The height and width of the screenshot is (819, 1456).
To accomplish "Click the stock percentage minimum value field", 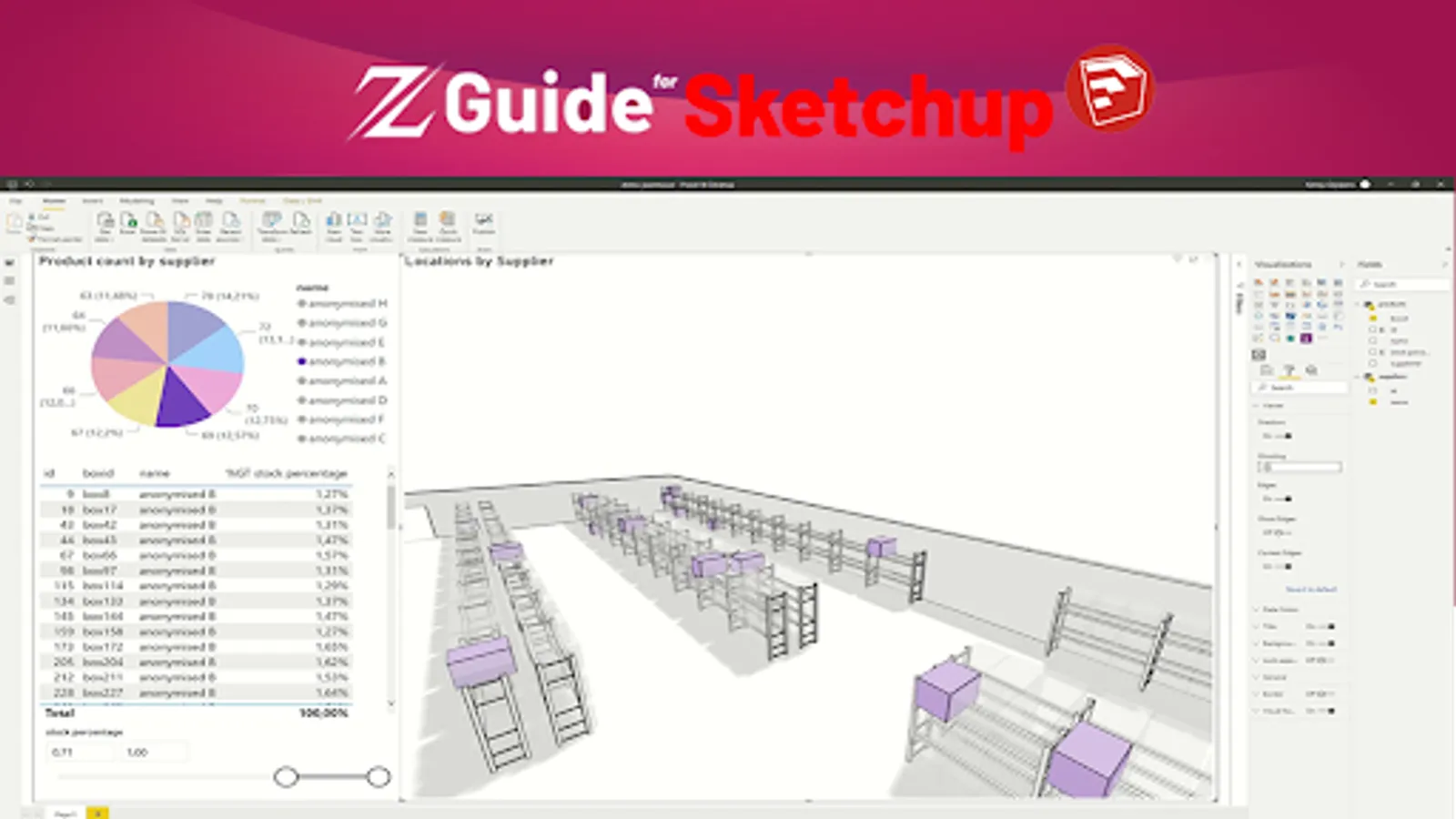I will pos(81,752).
